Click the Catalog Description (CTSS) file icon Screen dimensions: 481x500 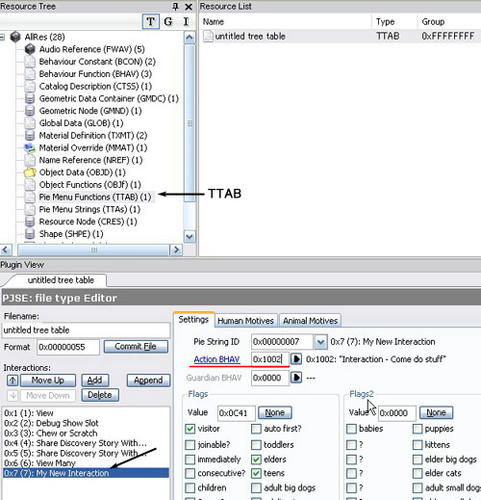(30, 86)
